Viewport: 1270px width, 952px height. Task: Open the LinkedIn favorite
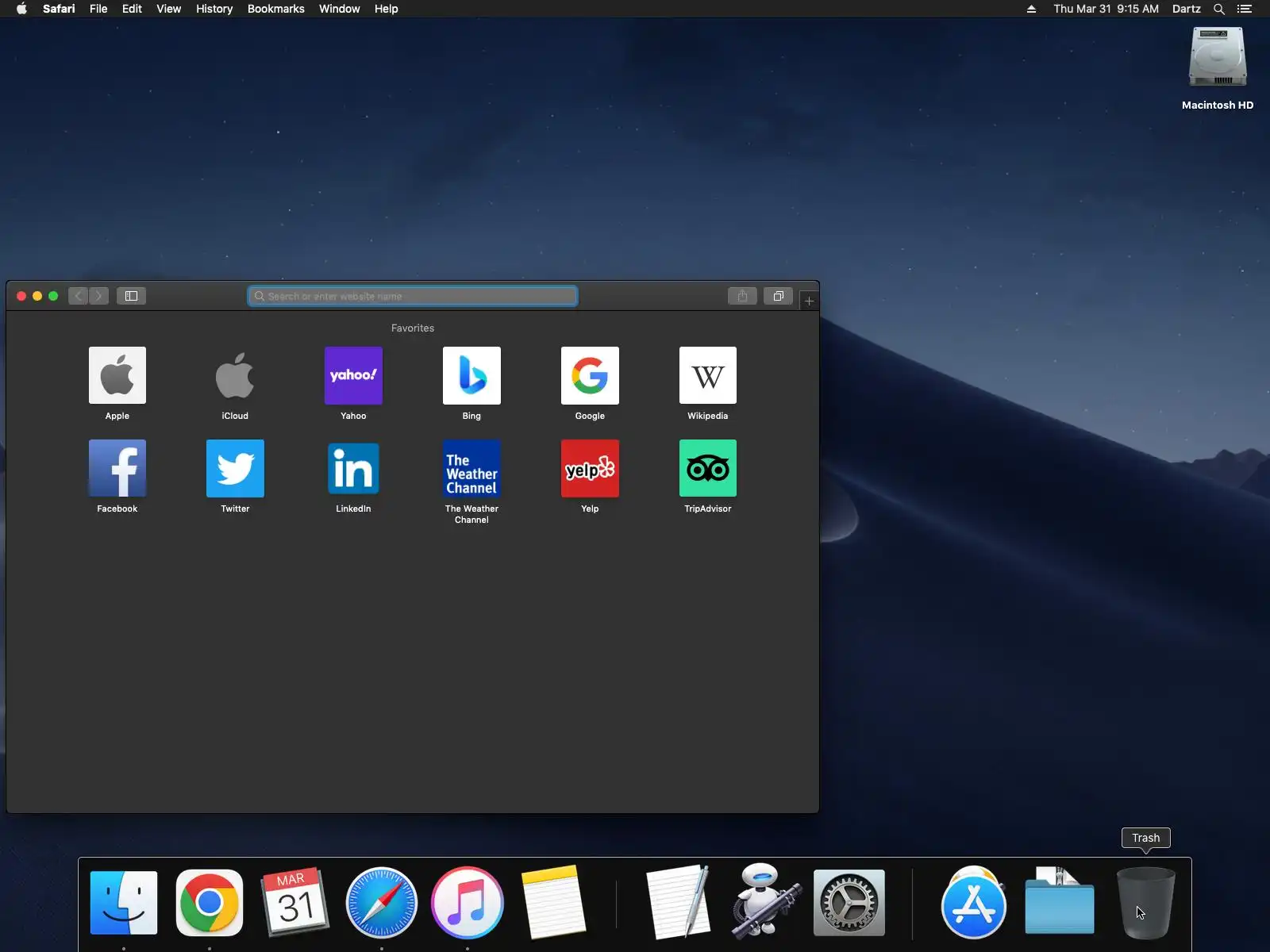353,468
